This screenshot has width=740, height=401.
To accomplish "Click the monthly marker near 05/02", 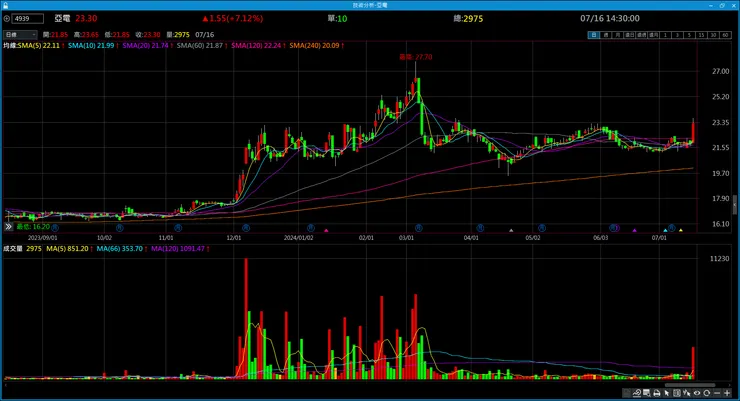I will [x=542, y=228].
